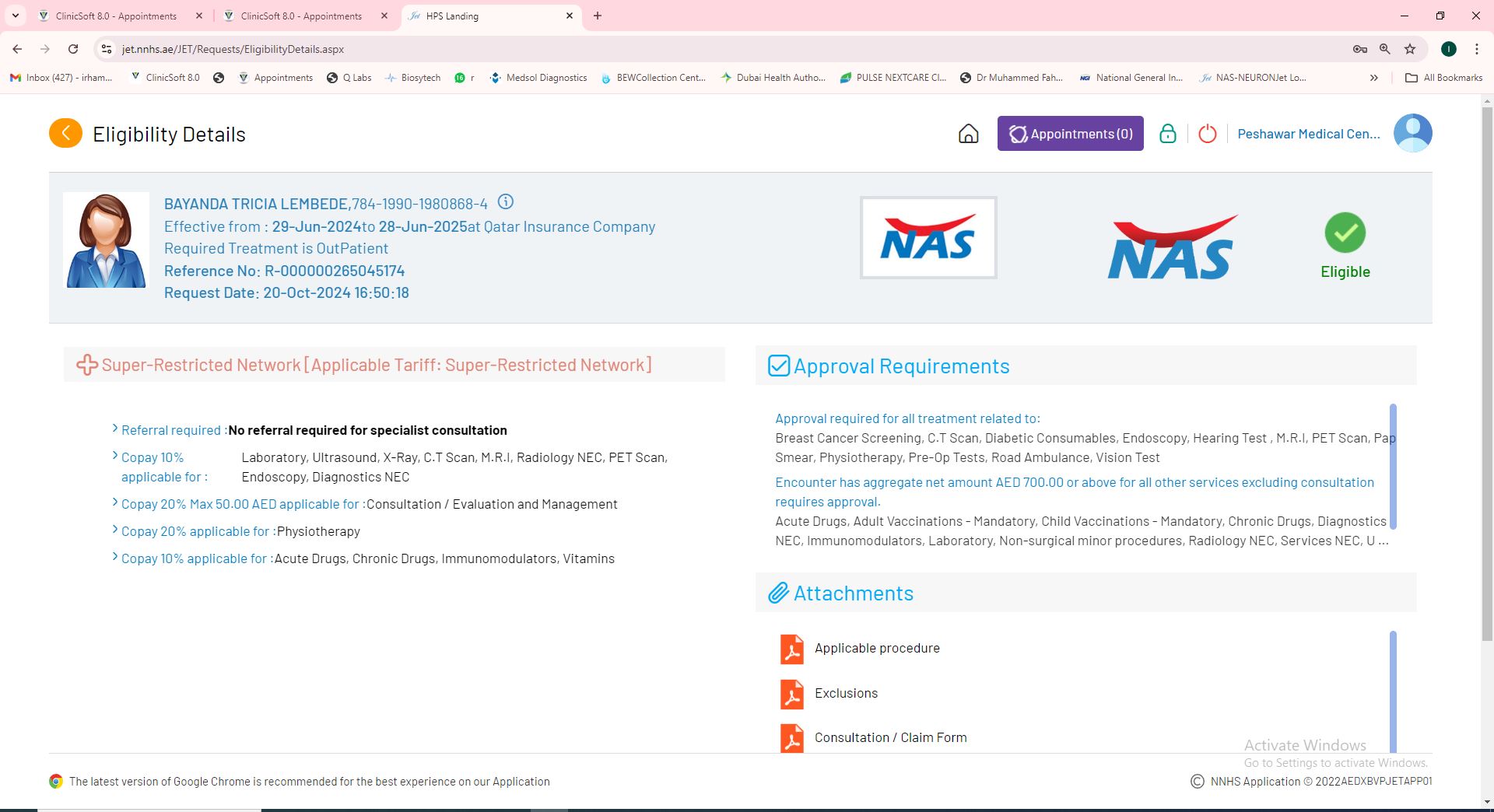This screenshot has width=1494, height=812.
Task: Open a new browser tab
Action: (x=598, y=16)
